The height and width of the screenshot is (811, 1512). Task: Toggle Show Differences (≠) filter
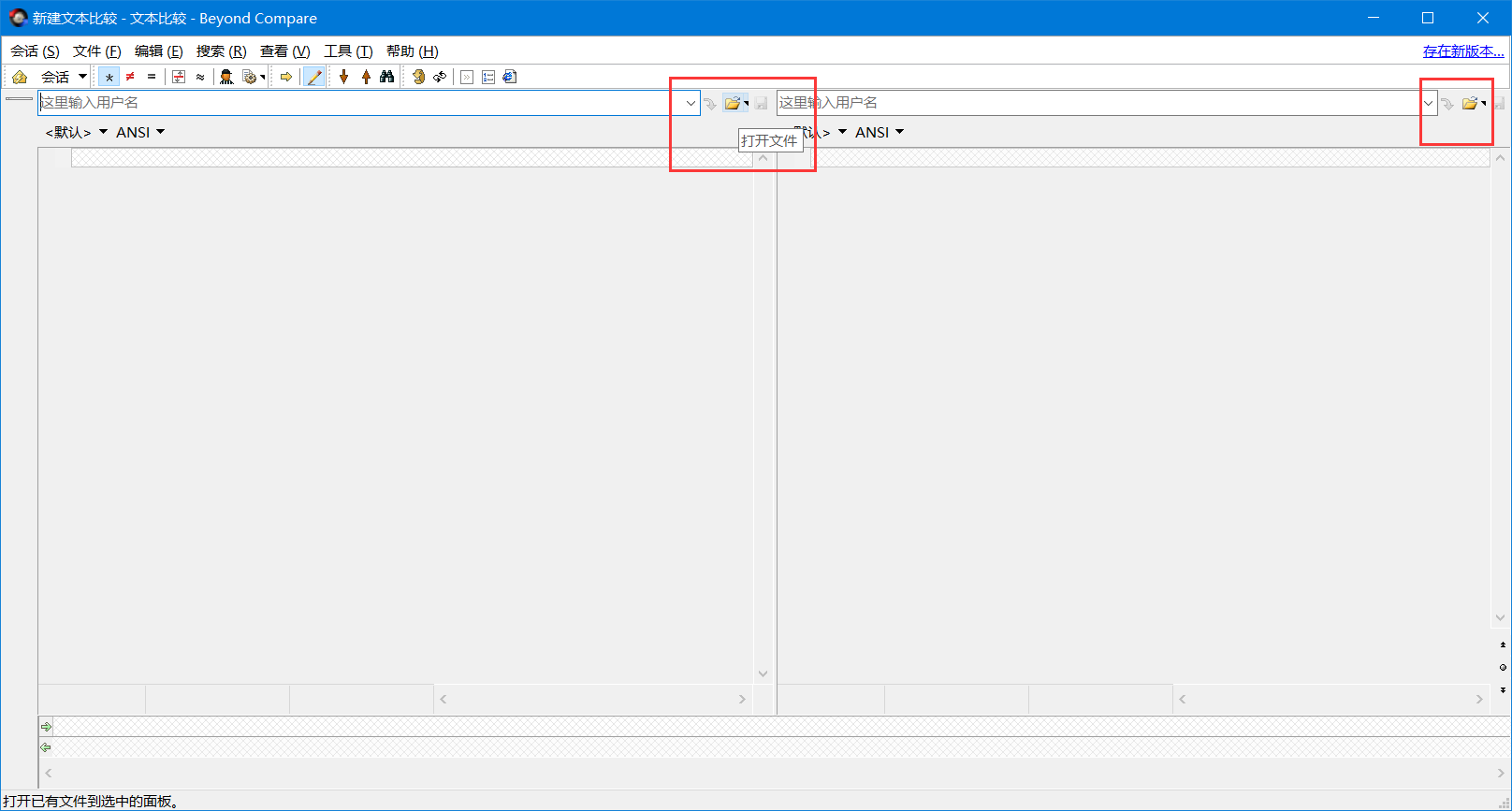pos(130,77)
